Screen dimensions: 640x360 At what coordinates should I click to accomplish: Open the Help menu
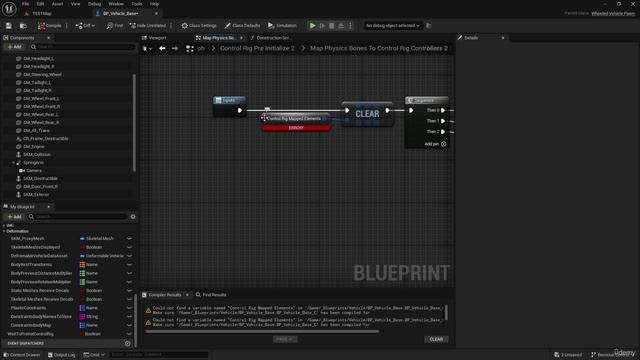point(154,4)
